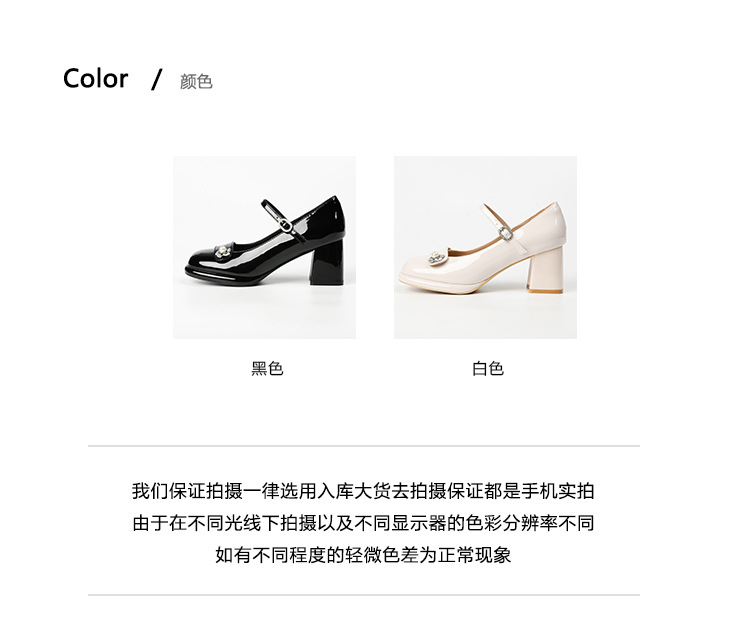The image size is (750, 638).
Task: Click the strap buckle on white shoe
Action: (505, 233)
